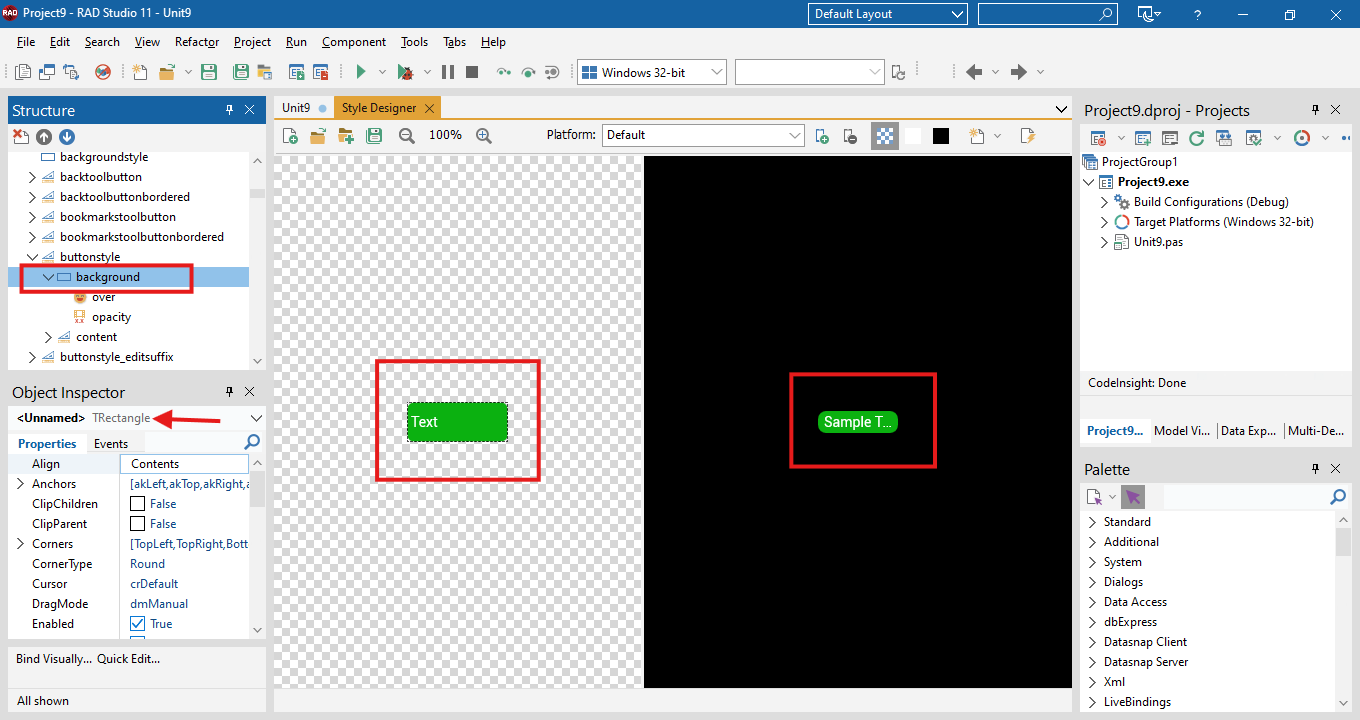Click the Forward navigation arrow
This screenshot has height=720, width=1360.
[1019, 72]
